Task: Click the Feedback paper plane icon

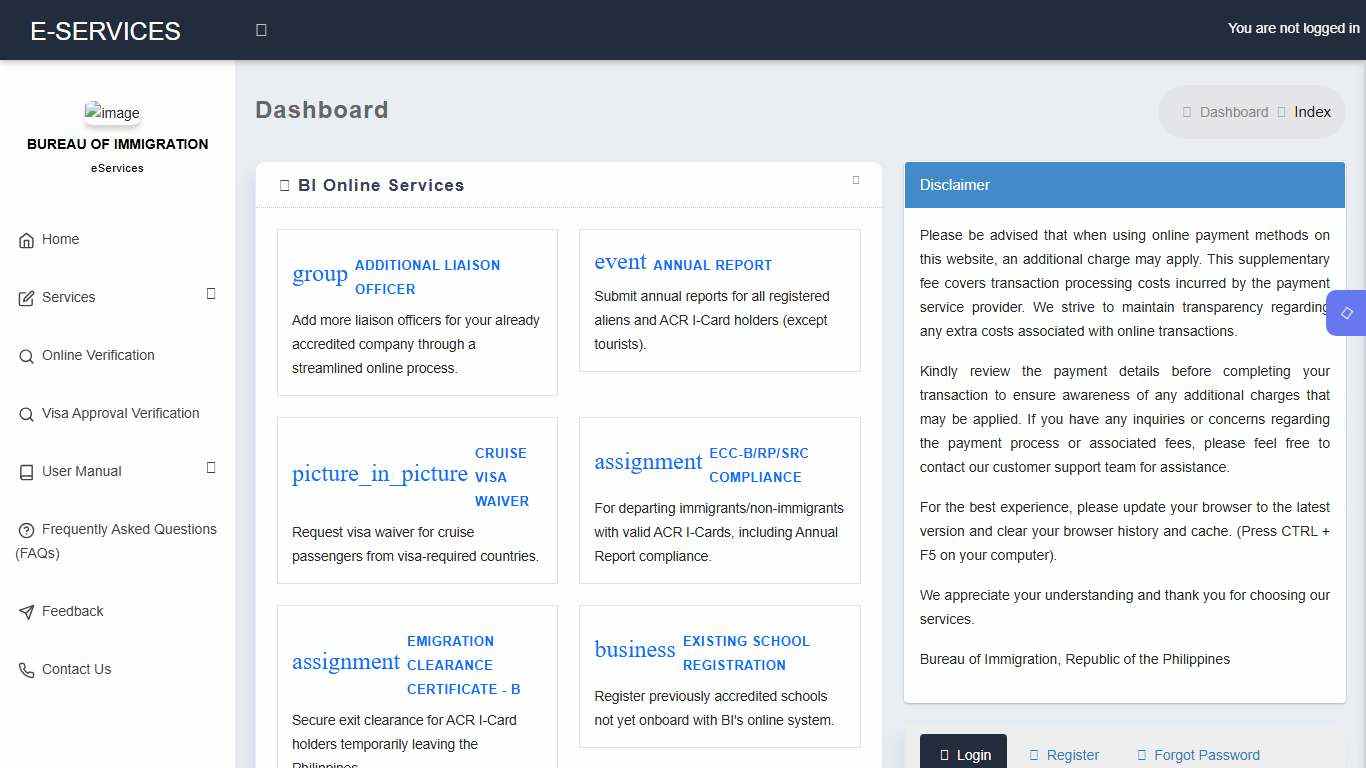Action: click(x=26, y=612)
